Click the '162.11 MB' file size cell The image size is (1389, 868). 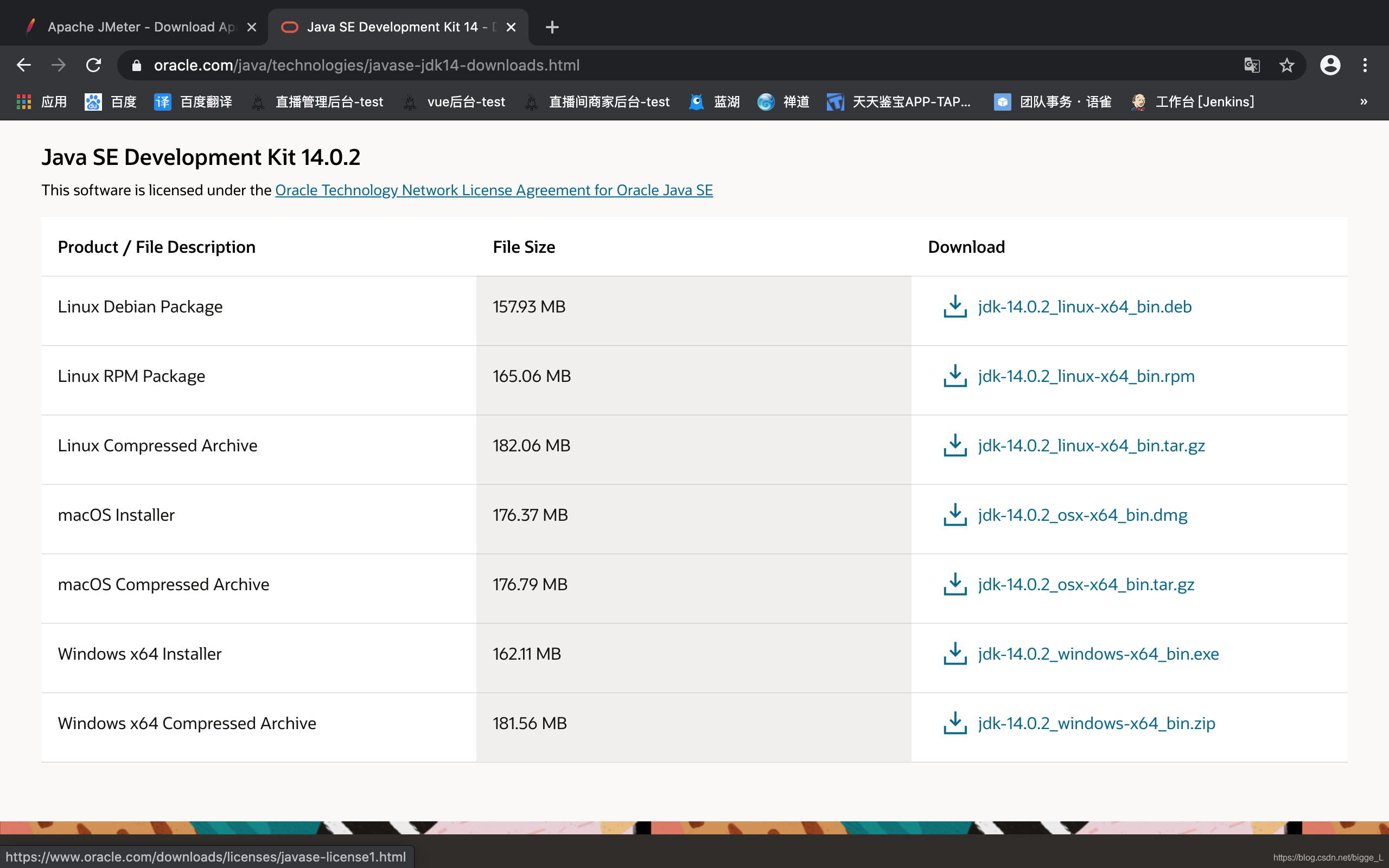(694, 658)
